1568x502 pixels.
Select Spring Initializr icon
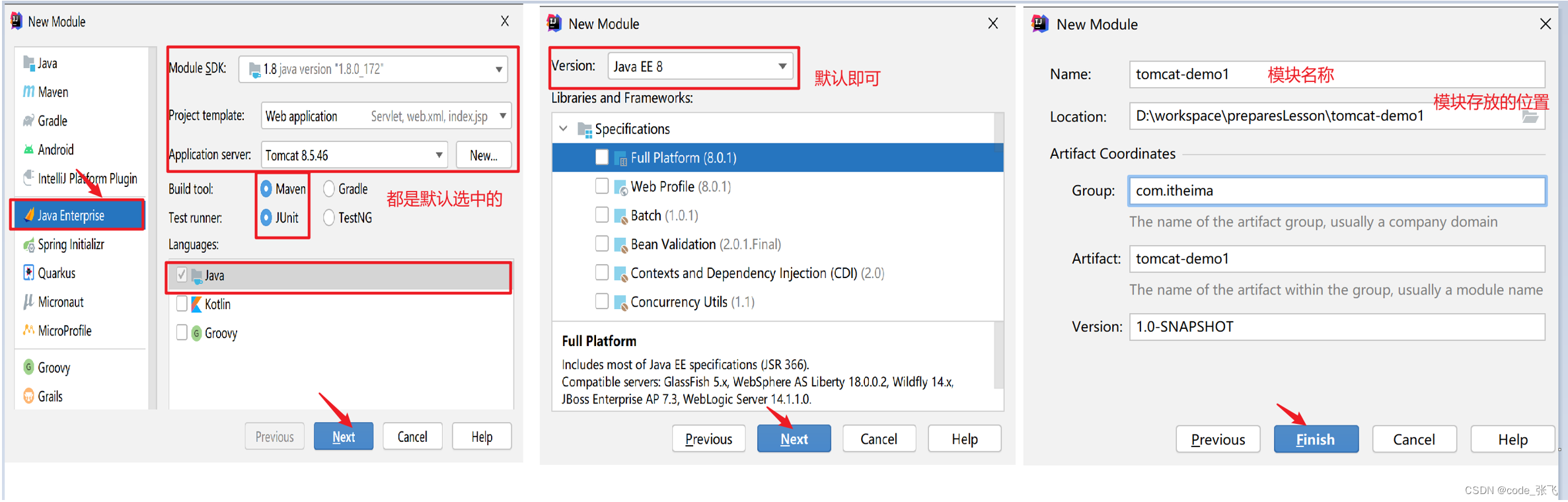tap(28, 245)
